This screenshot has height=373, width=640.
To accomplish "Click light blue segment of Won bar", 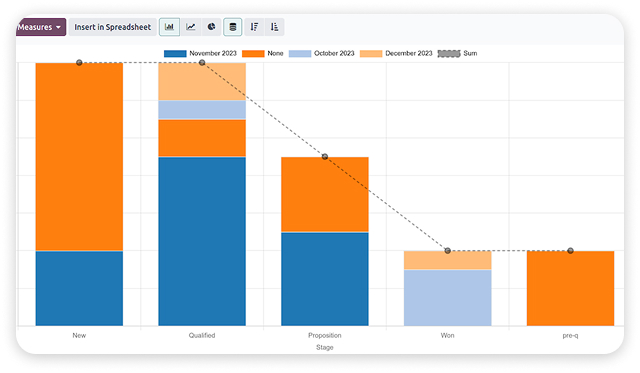I will point(448,298).
